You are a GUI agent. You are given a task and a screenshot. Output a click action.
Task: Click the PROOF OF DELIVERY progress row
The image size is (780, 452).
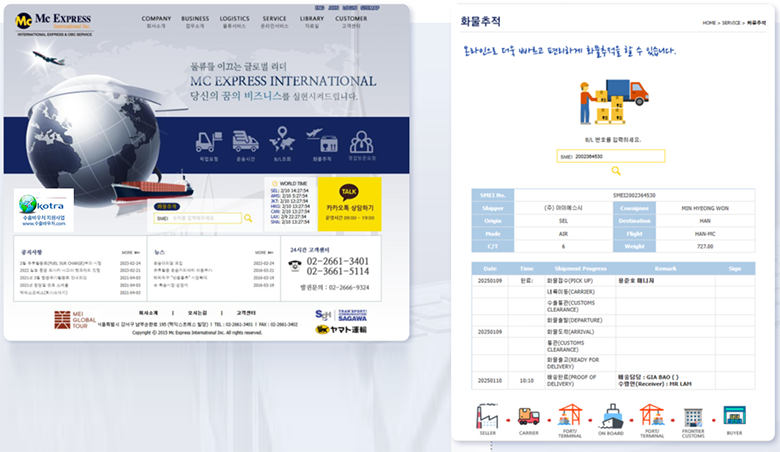pos(613,380)
